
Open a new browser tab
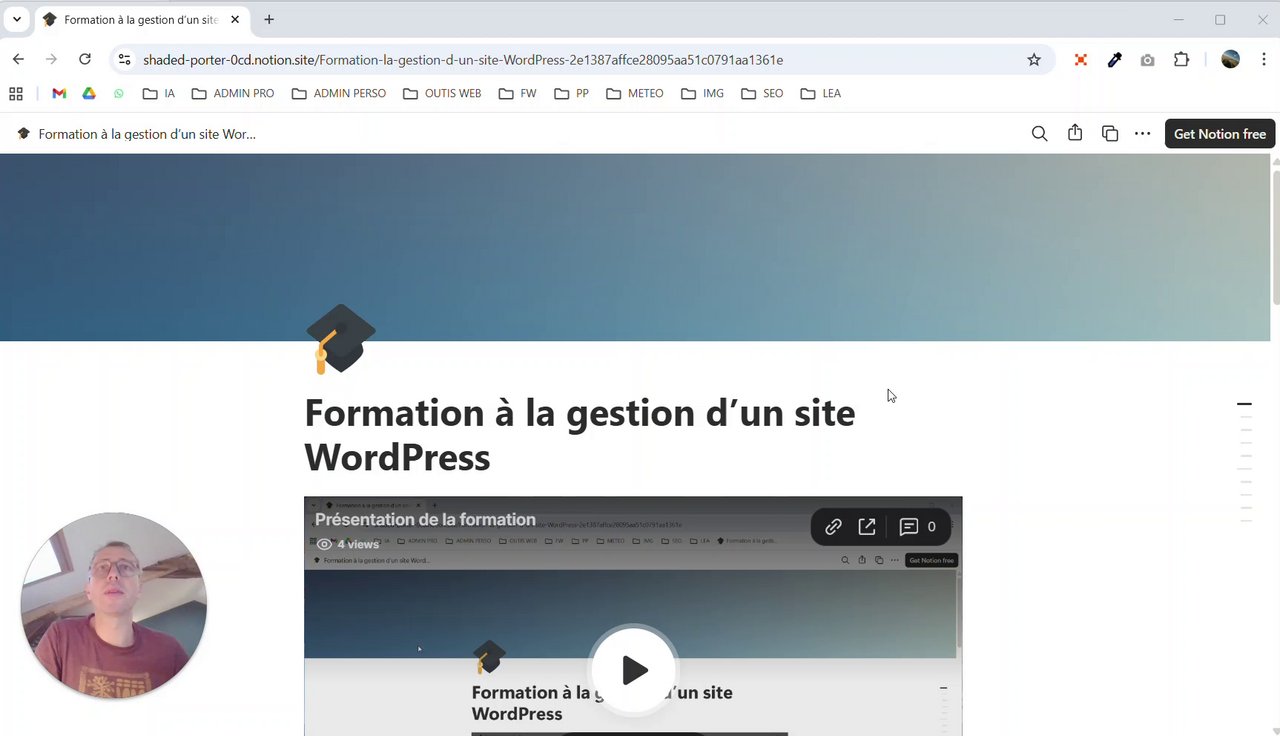pyautogui.click(x=269, y=19)
